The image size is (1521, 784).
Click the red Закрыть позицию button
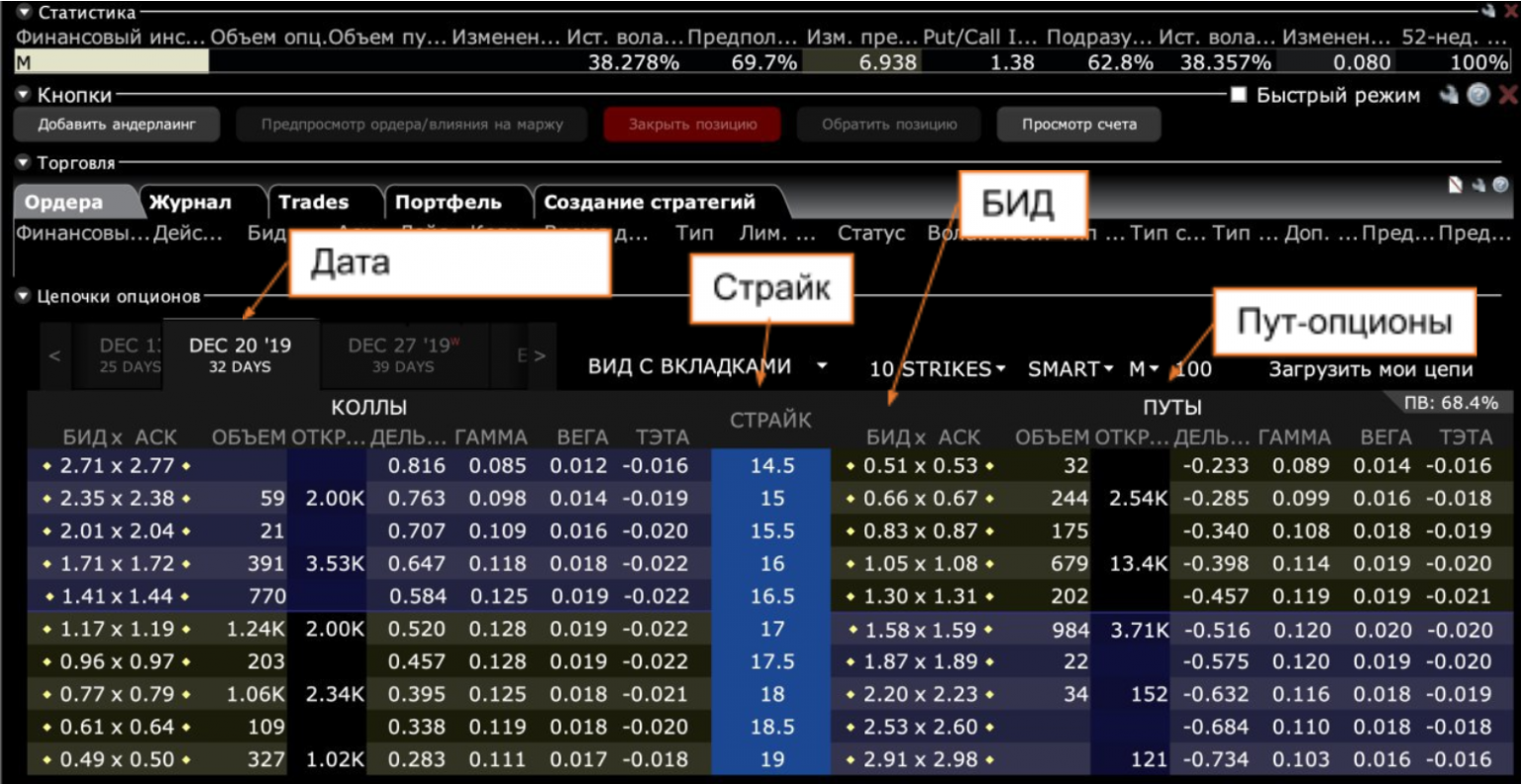[693, 125]
